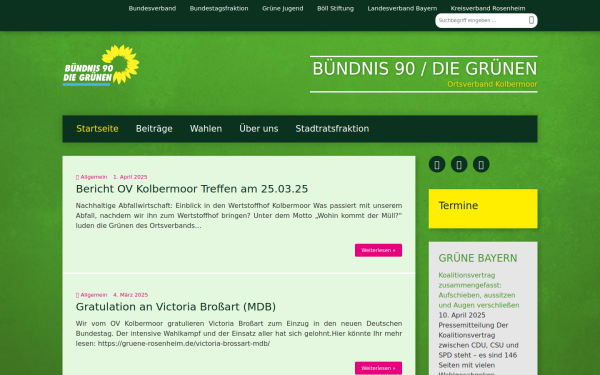The height and width of the screenshot is (375, 600).
Task: Go to Landesverband Bayern
Action: click(x=402, y=8)
